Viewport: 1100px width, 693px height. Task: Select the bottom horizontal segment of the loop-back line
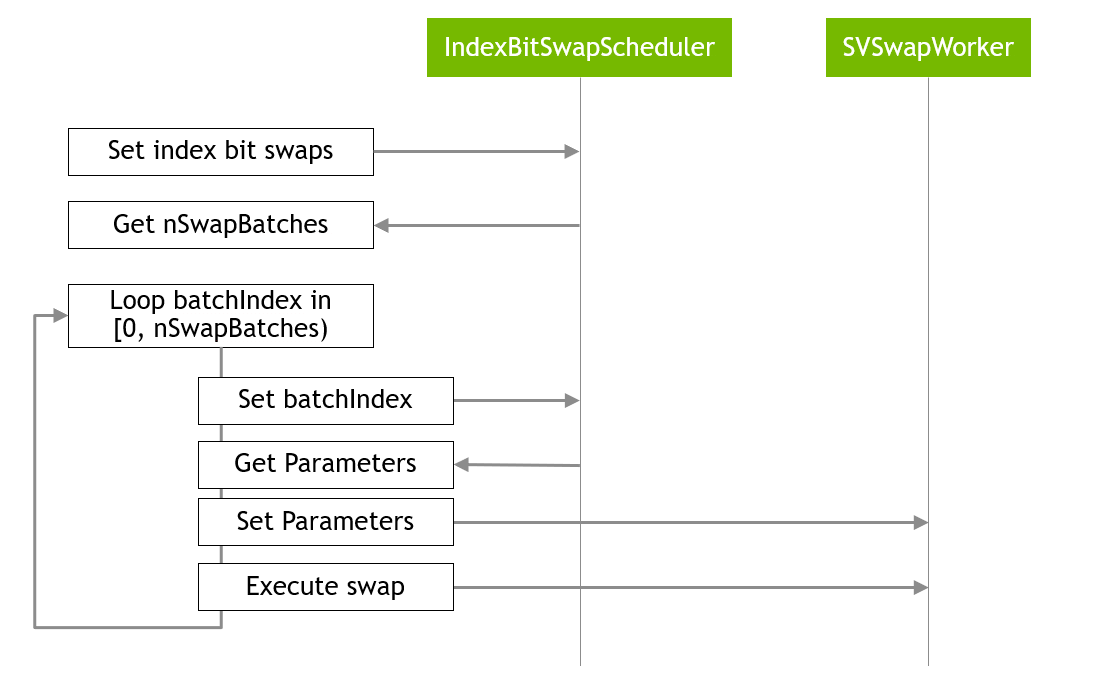pos(128,628)
